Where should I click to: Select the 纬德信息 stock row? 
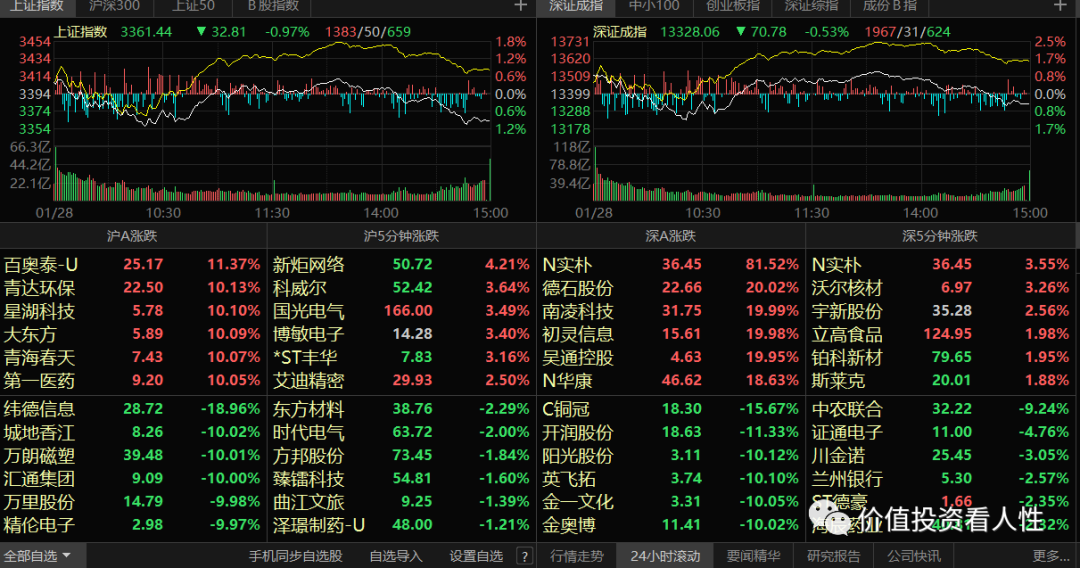132,409
